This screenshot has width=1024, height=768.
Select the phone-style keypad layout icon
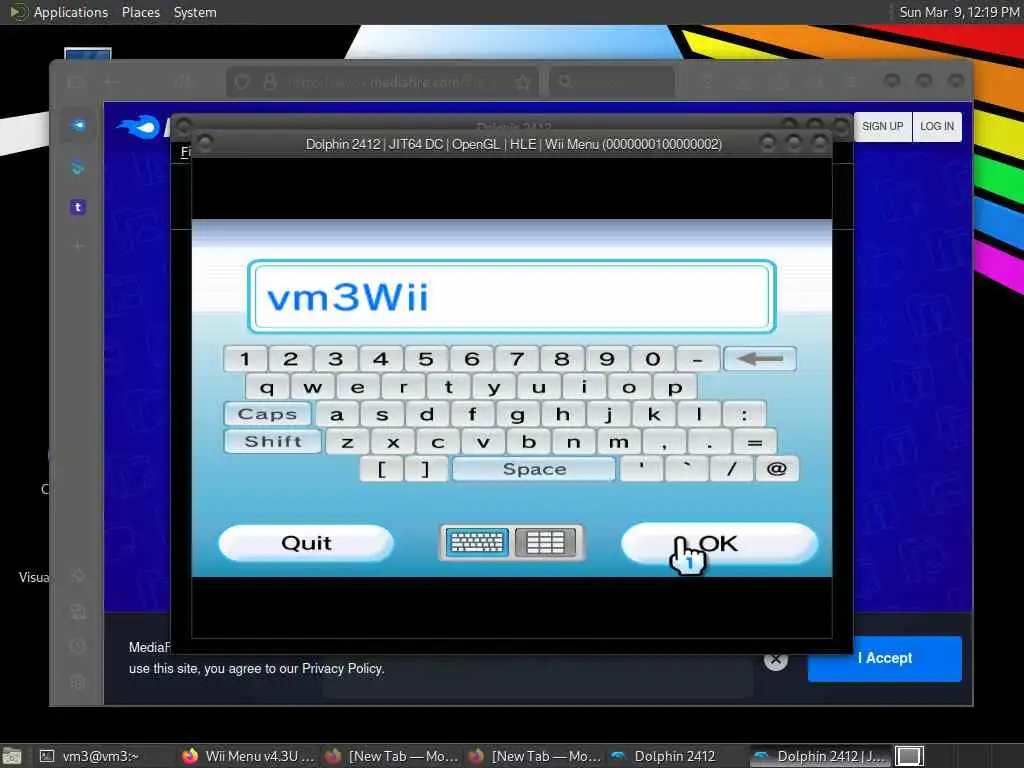[545, 542]
